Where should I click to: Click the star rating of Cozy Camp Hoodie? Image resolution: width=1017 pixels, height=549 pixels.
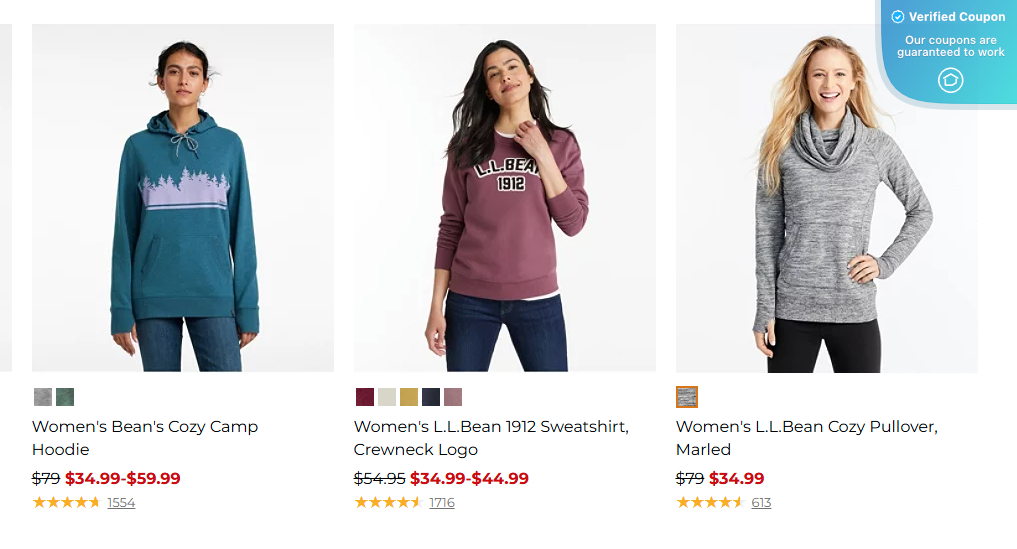coord(66,502)
